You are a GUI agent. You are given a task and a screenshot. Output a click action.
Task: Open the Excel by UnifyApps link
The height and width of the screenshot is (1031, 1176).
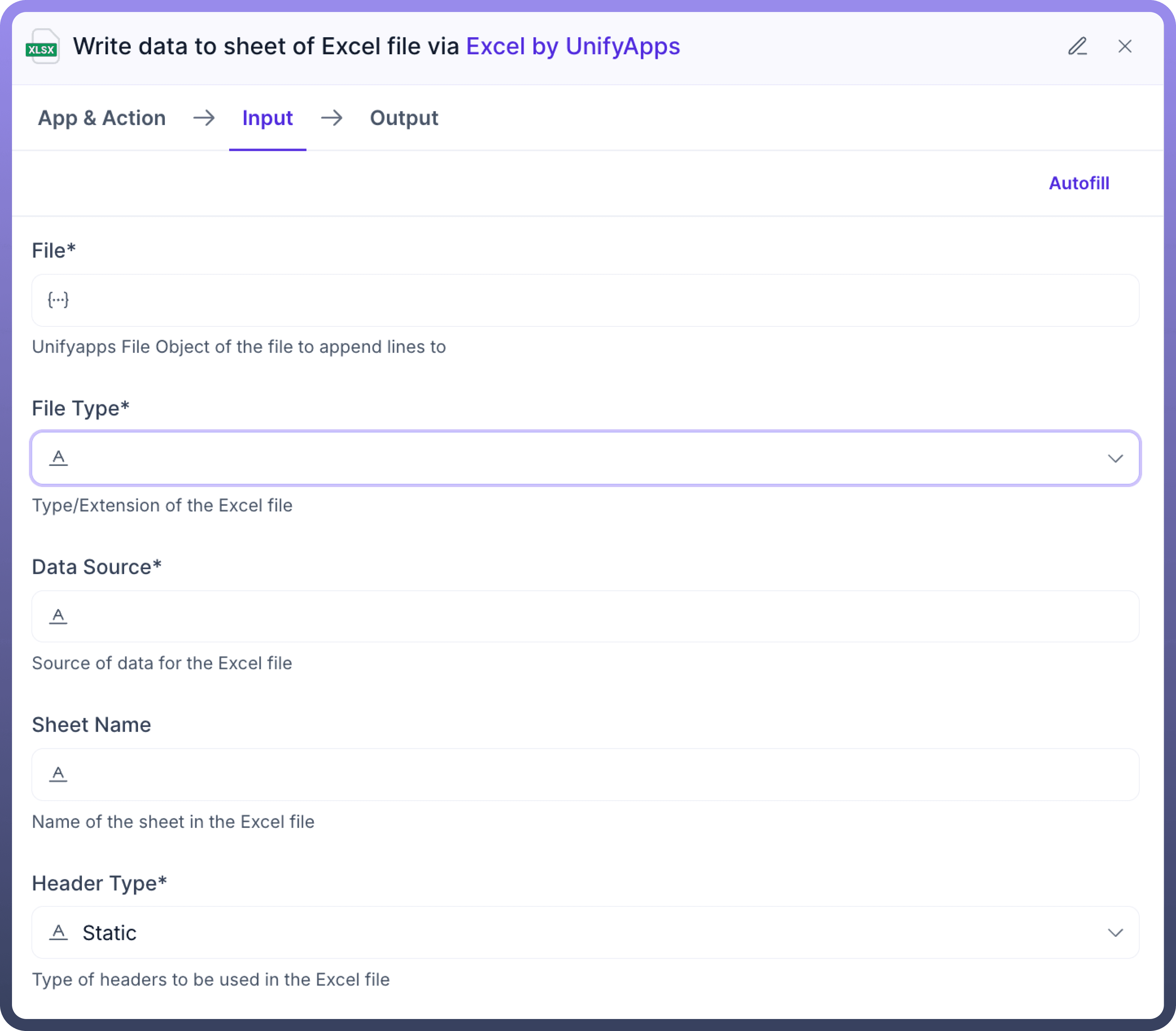pyautogui.click(x=572, y=46)
